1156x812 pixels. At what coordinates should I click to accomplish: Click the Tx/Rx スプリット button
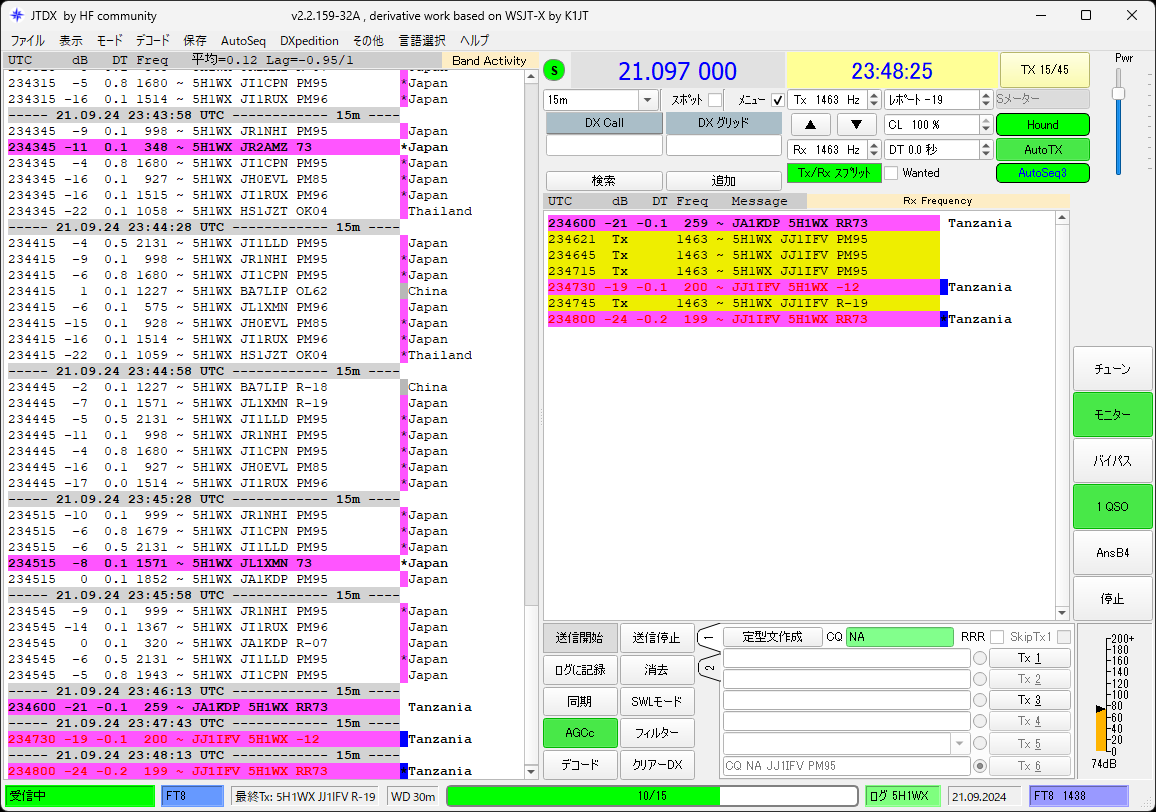pos(834,173)
